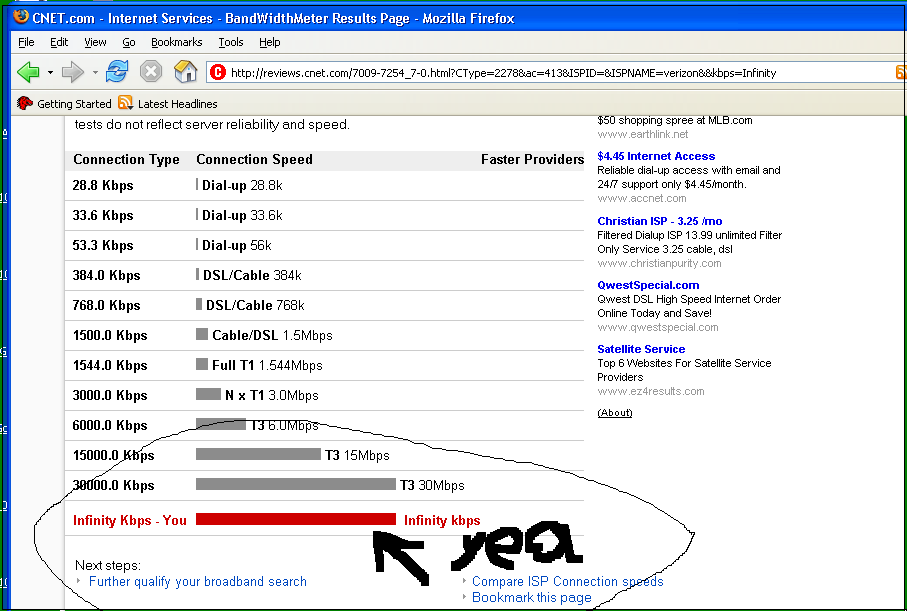
Task: Open the Latest Headlines feed bookmark
Action: pyautogui.click(x=168, y=104)
